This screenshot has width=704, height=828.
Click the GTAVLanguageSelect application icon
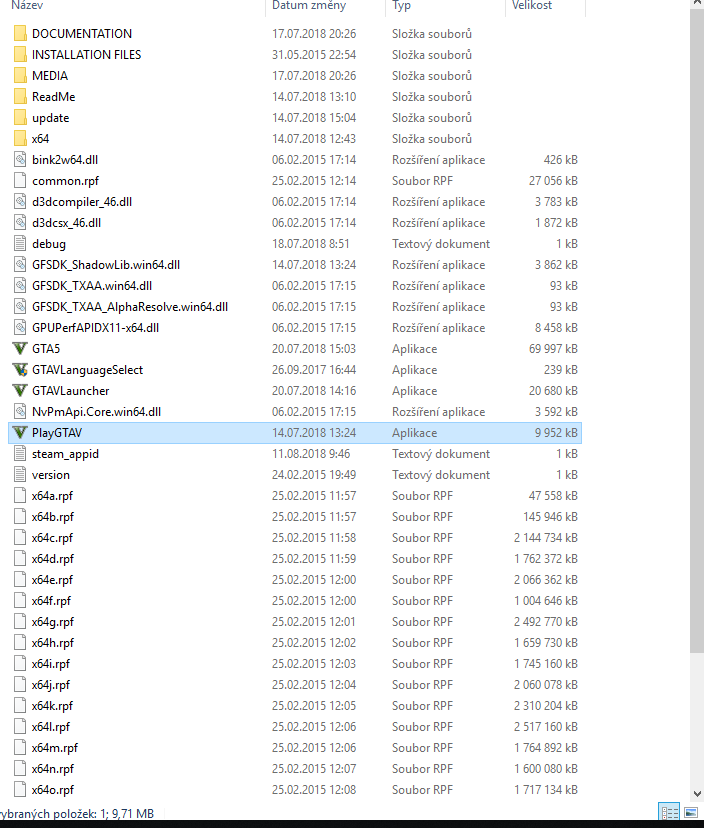(x=20, y=370)
